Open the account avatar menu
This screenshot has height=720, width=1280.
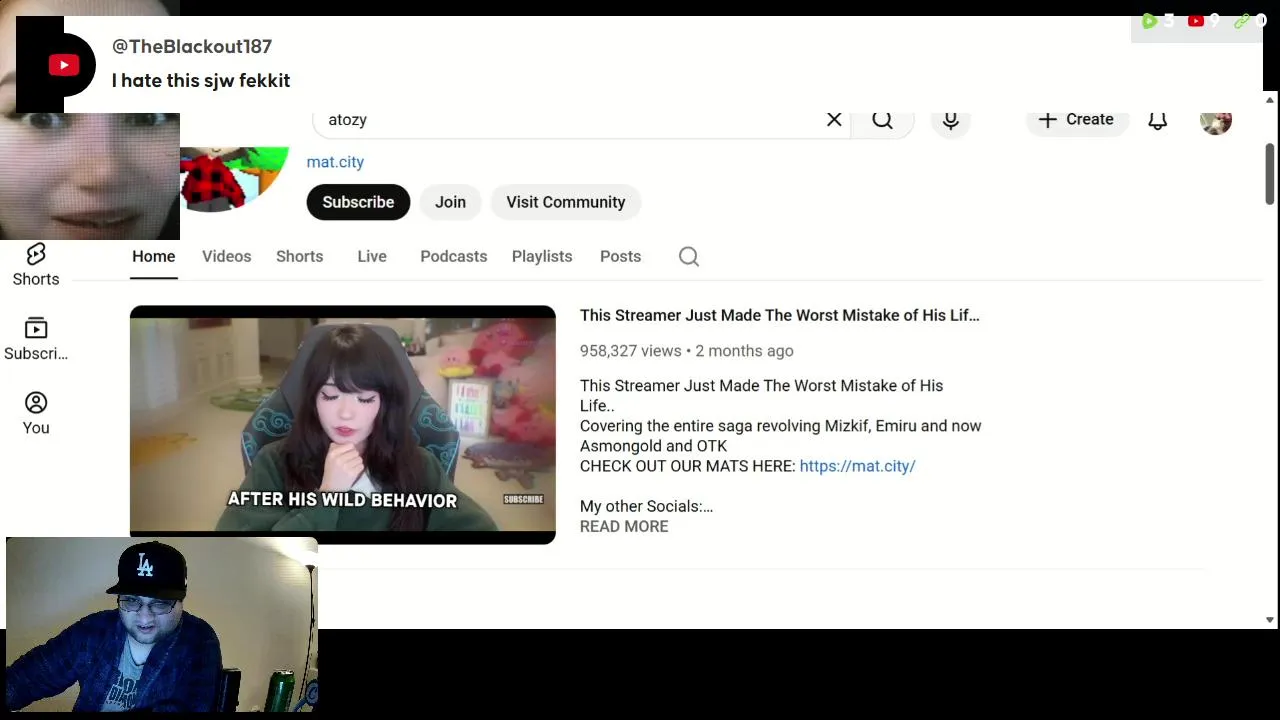1216,121
